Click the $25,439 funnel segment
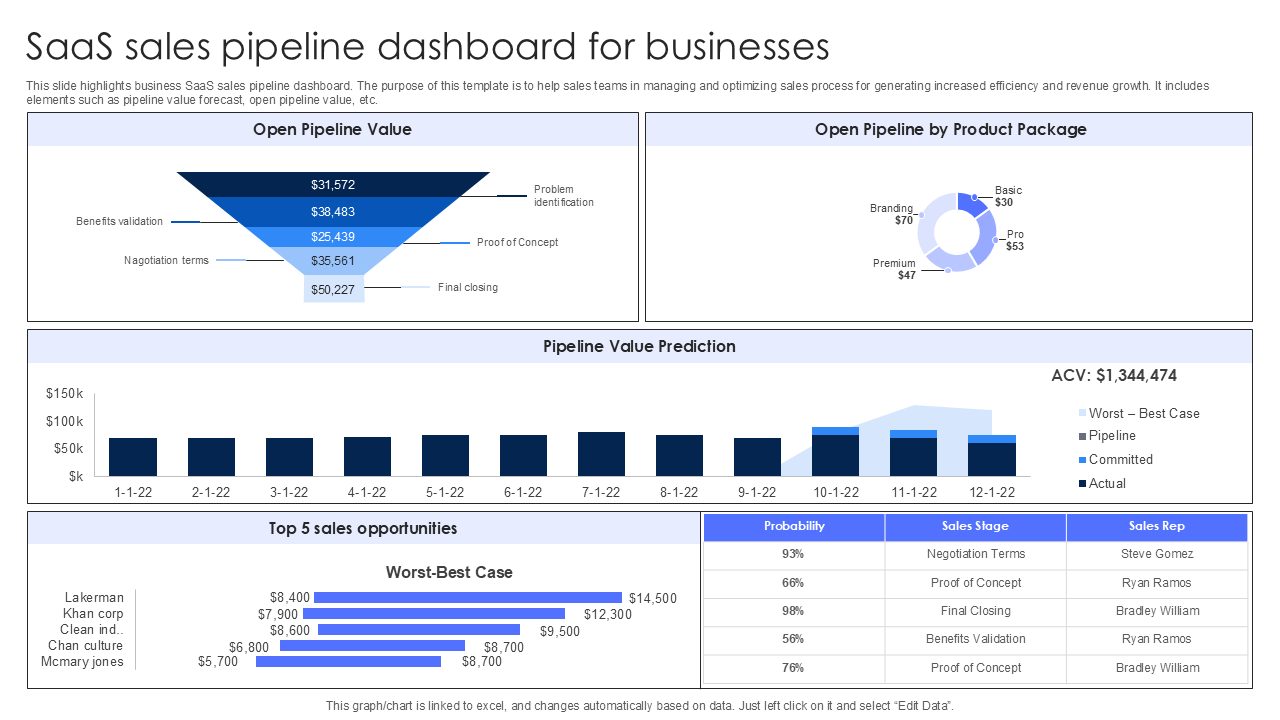The height and width of the screenshot is (720, 1280). pyautogui.click(x=333, y=237)
